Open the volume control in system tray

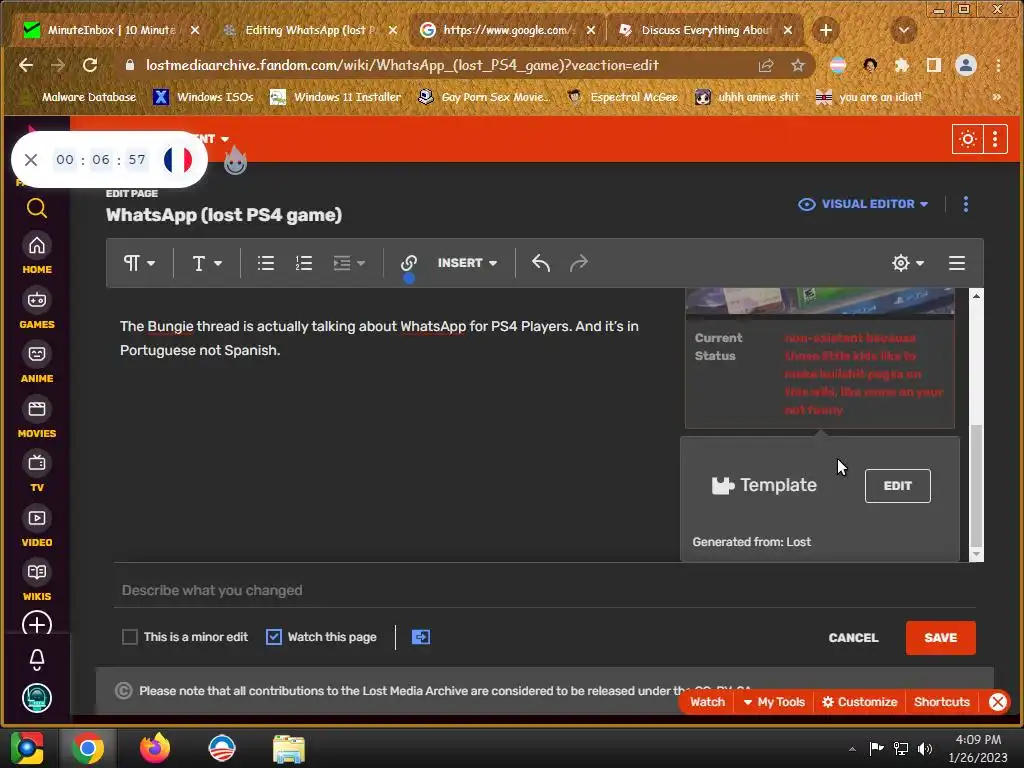[x=925, y=749]
